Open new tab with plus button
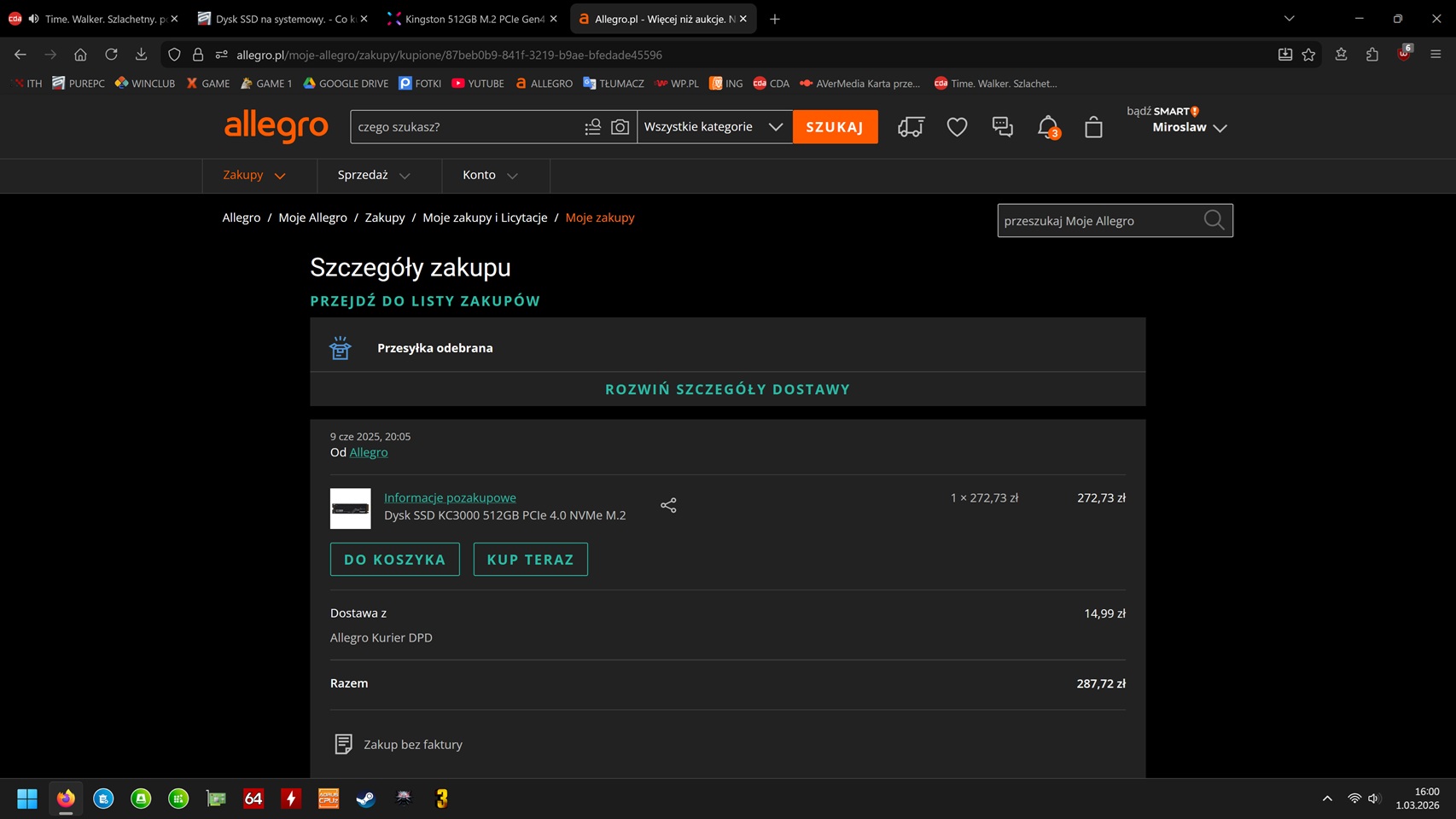This screenshot has height=819, width=1456. (x=775, y=19)
